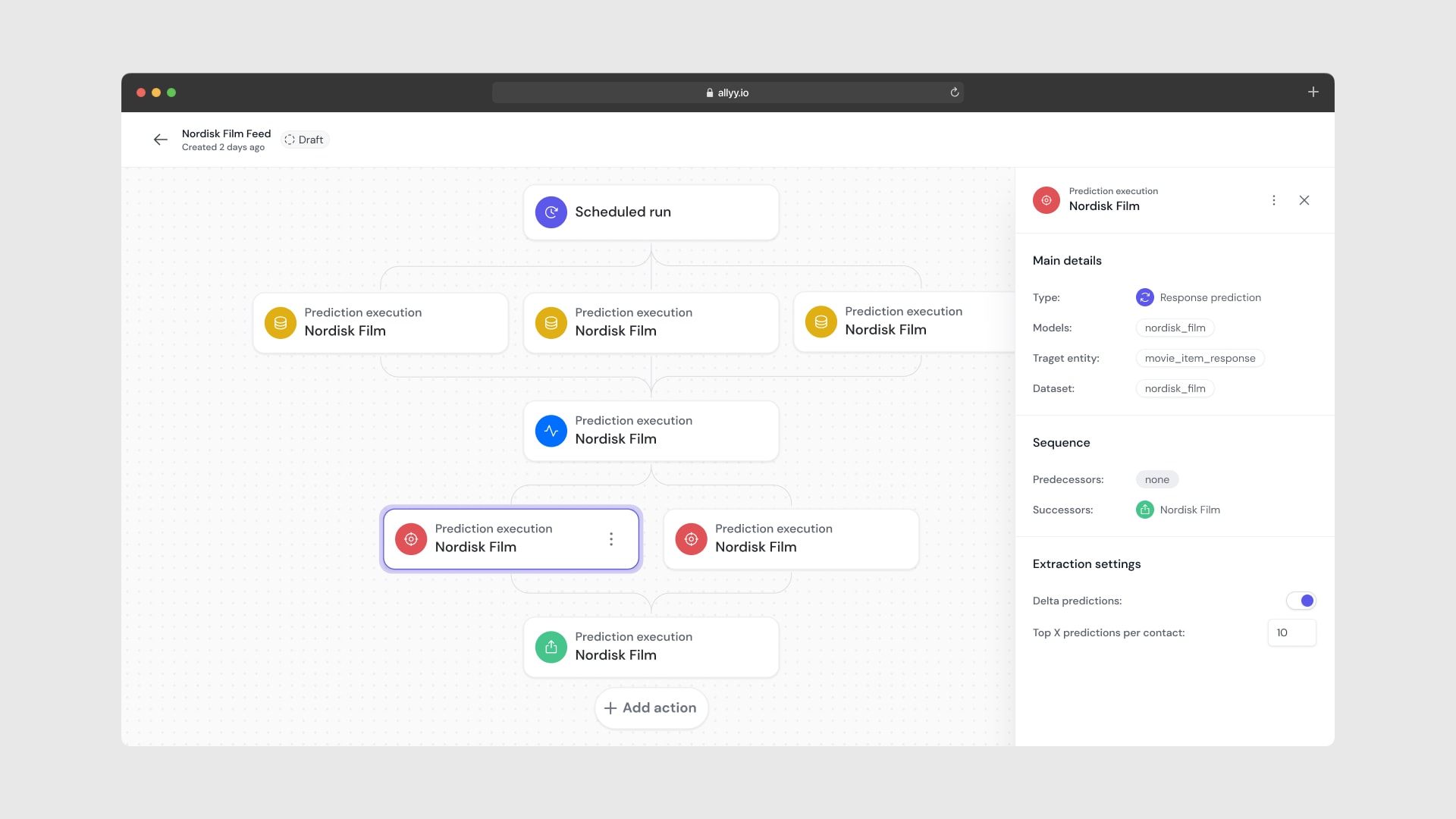Expand the Sequence section details
1456x819 pixels.
[1061, 442]
